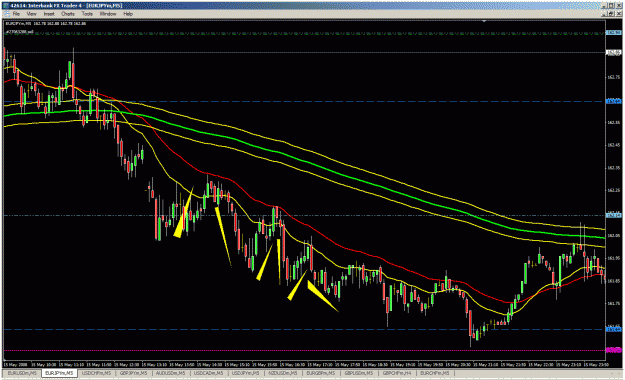This screenshot has width=625, height=380.
Task: Click the 162.75 price scale label
Action: click(614, 77)
